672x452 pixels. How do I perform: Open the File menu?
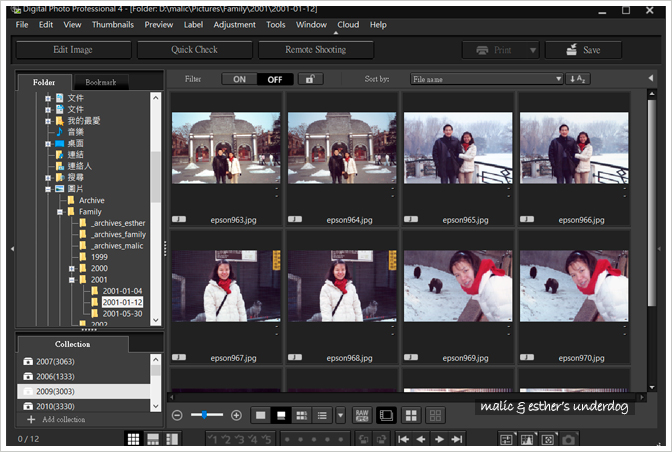pos(22,25)
